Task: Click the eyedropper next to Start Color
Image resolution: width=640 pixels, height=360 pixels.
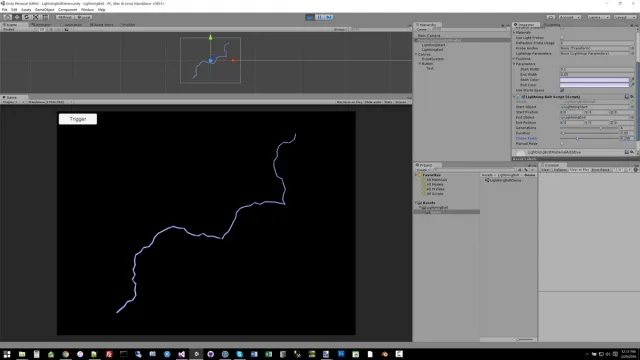Action: (x=632, y=80)
